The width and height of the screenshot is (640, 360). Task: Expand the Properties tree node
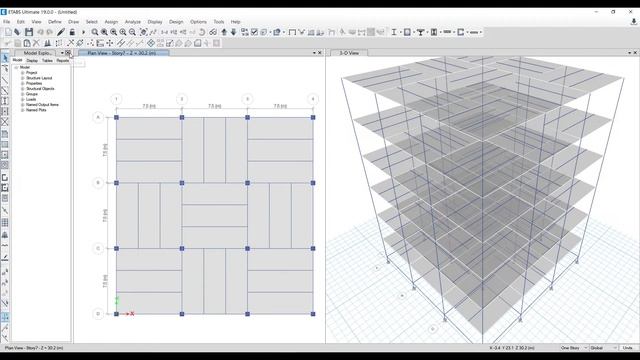(23, 83)
